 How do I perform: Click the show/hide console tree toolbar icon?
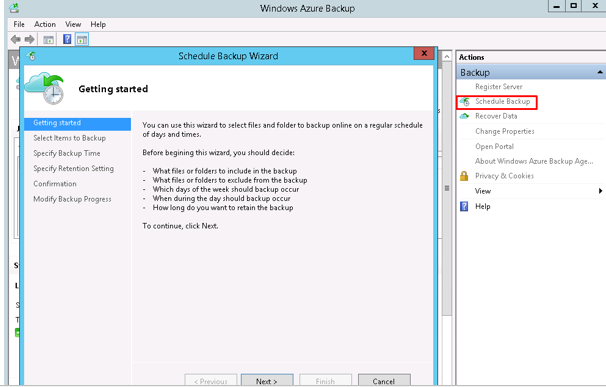[48, 39]
